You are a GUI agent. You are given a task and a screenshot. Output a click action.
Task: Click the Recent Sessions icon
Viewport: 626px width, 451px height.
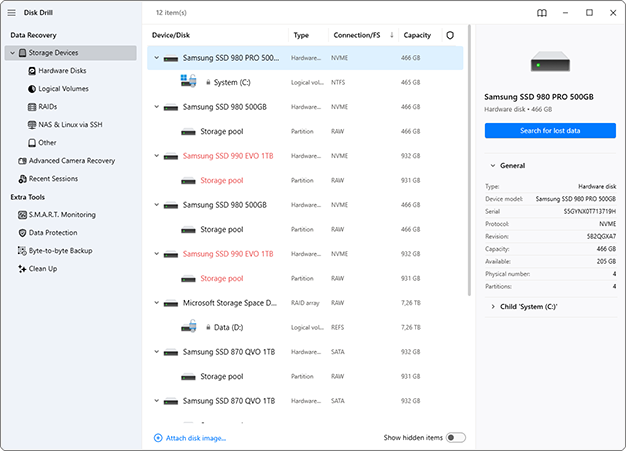tap(22, 179)
